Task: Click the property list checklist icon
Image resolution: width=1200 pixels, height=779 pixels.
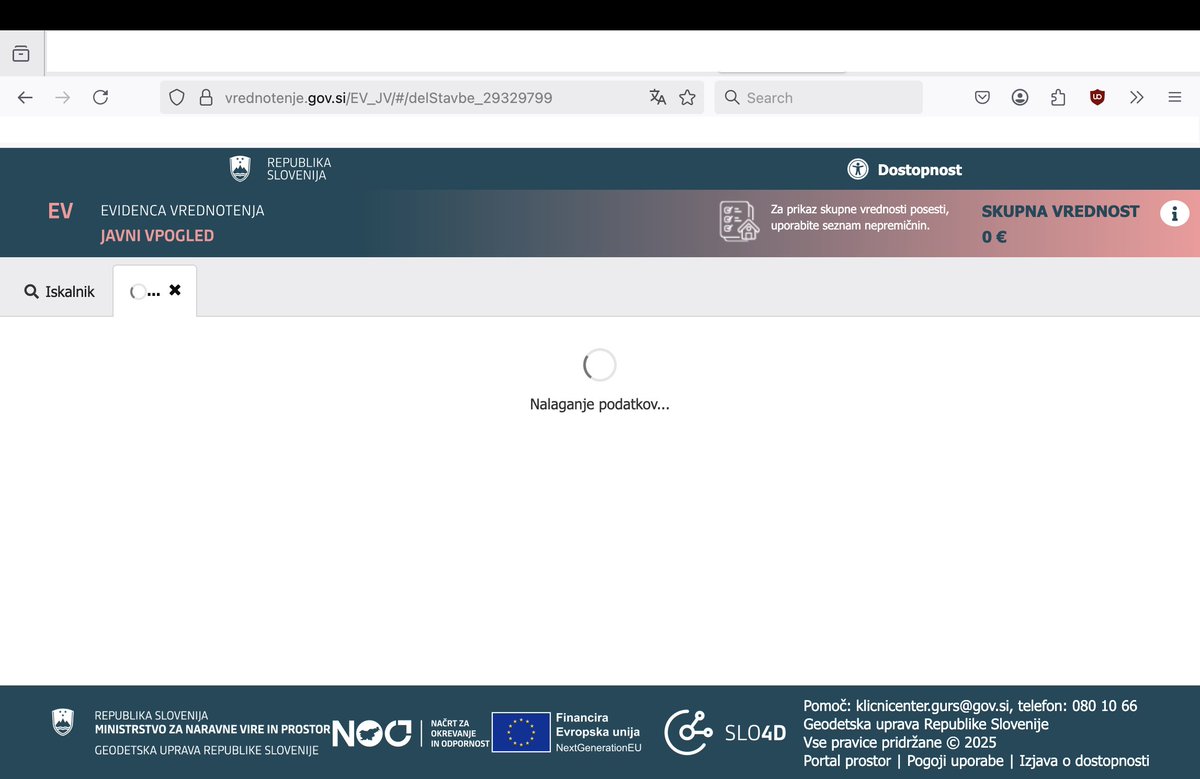Action: point(739,221)
